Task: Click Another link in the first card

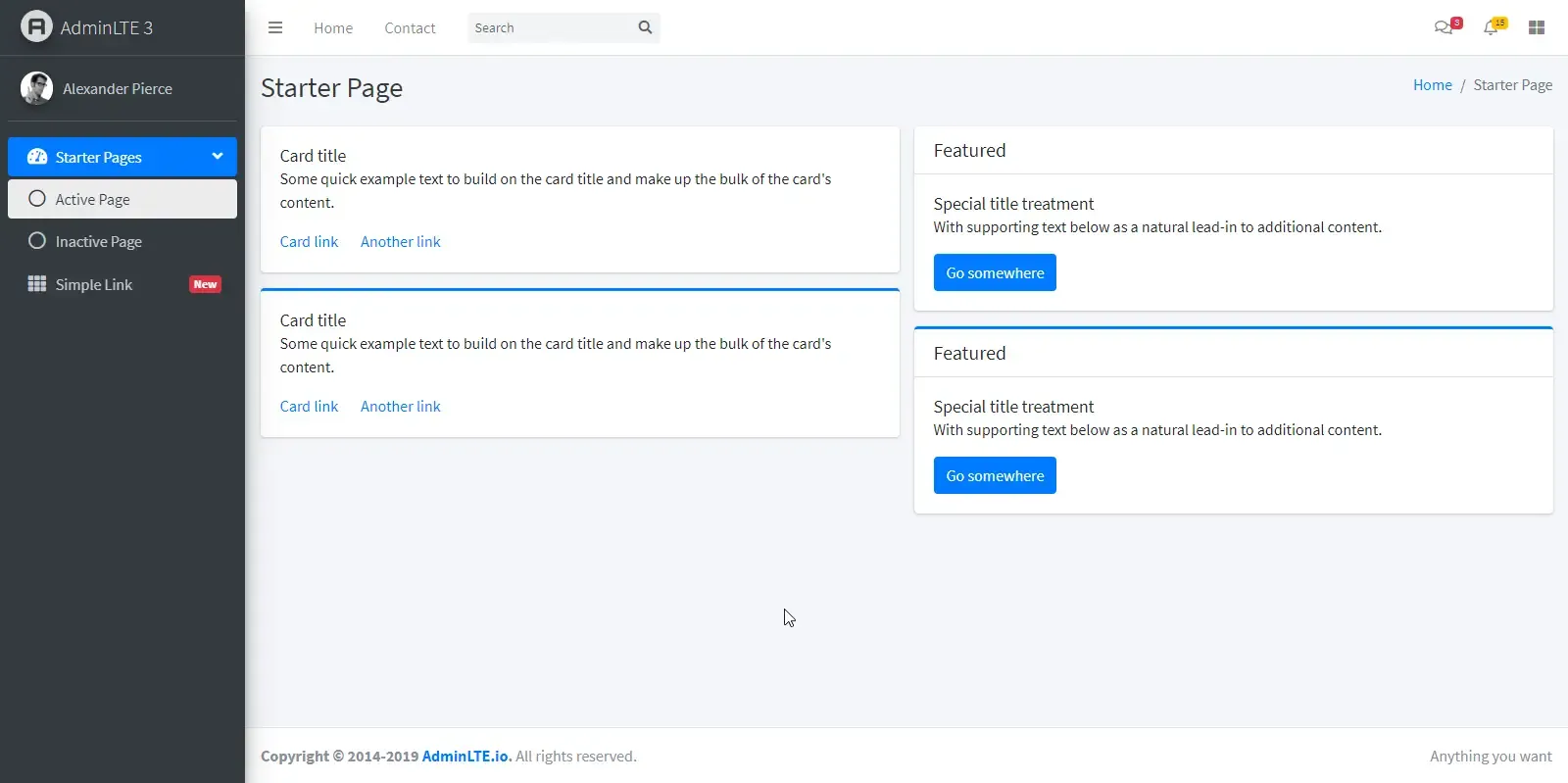Action: [x=400, y=242]
